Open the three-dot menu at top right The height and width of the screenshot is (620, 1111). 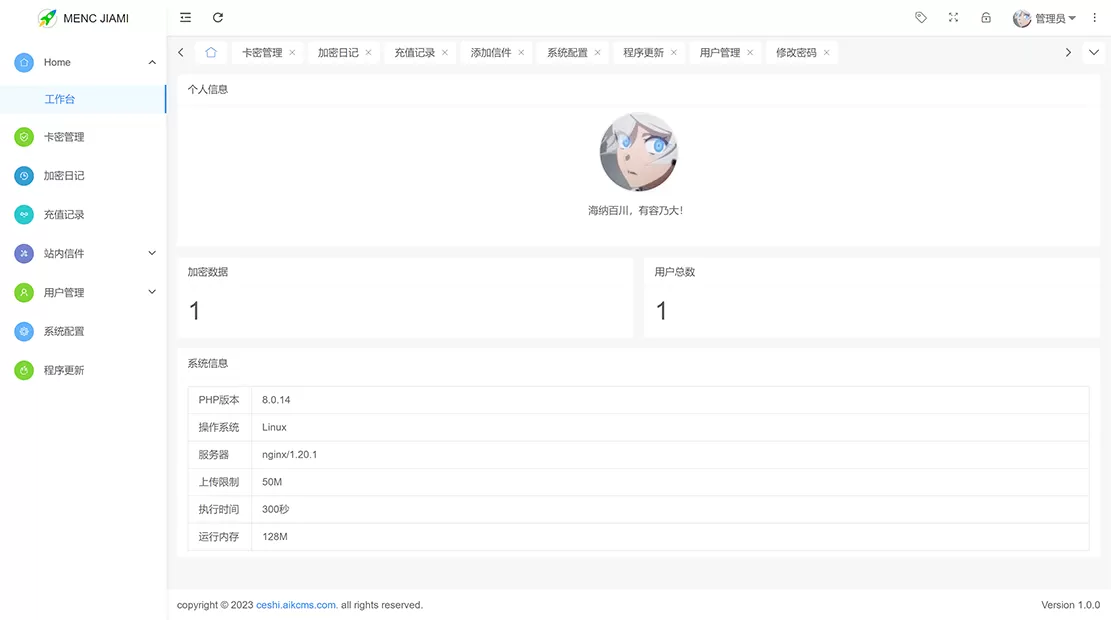tap(1094, 17)
